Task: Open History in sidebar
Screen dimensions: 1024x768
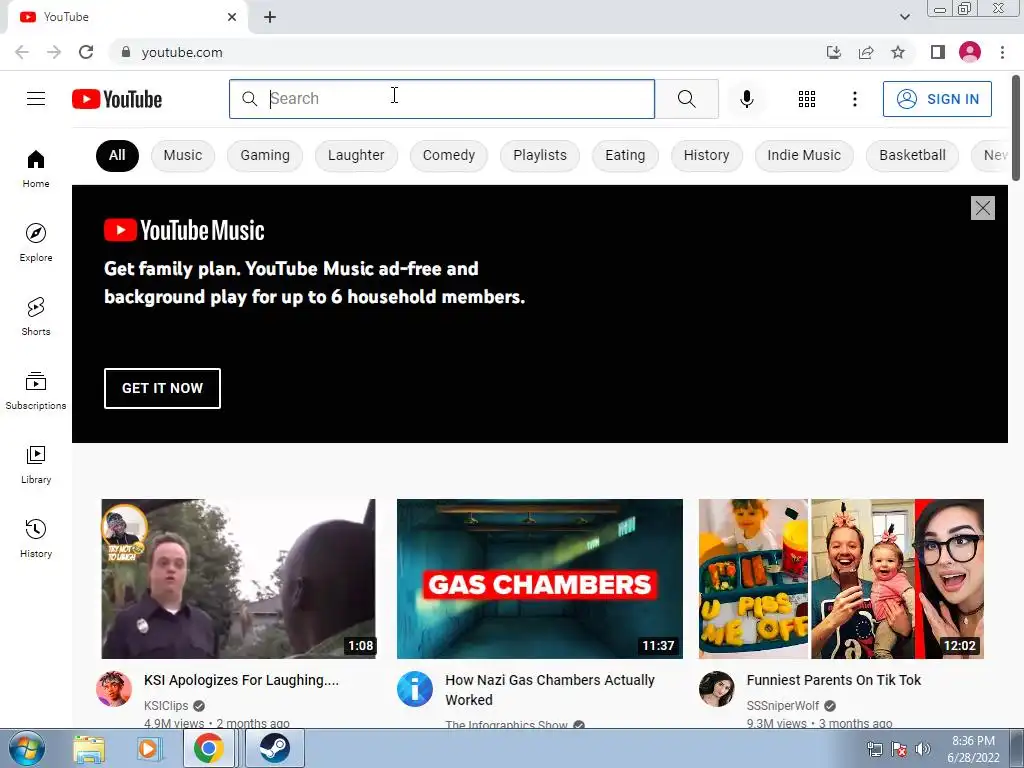Action: coord(36,538)
